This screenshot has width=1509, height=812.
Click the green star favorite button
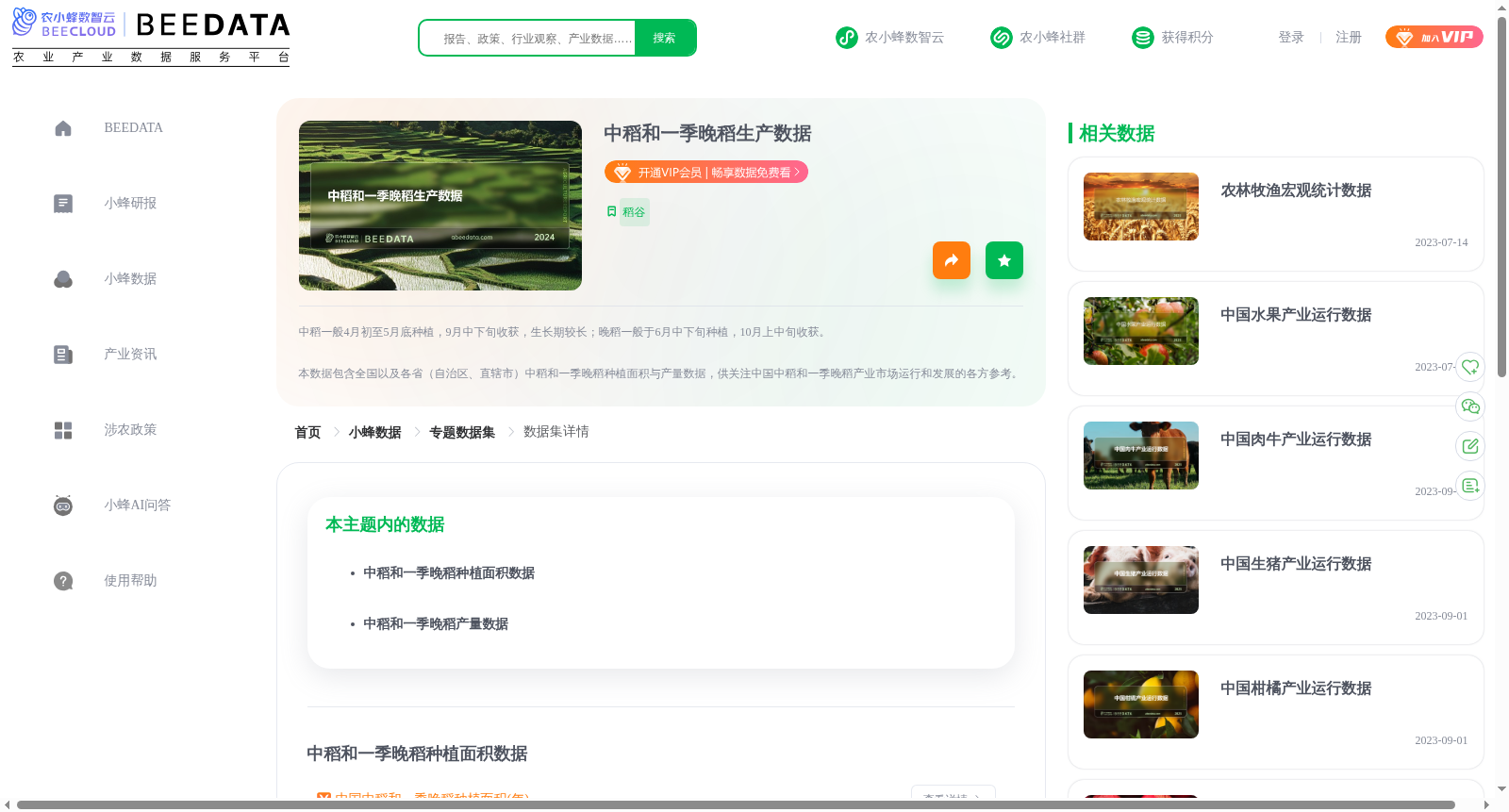1004,260
